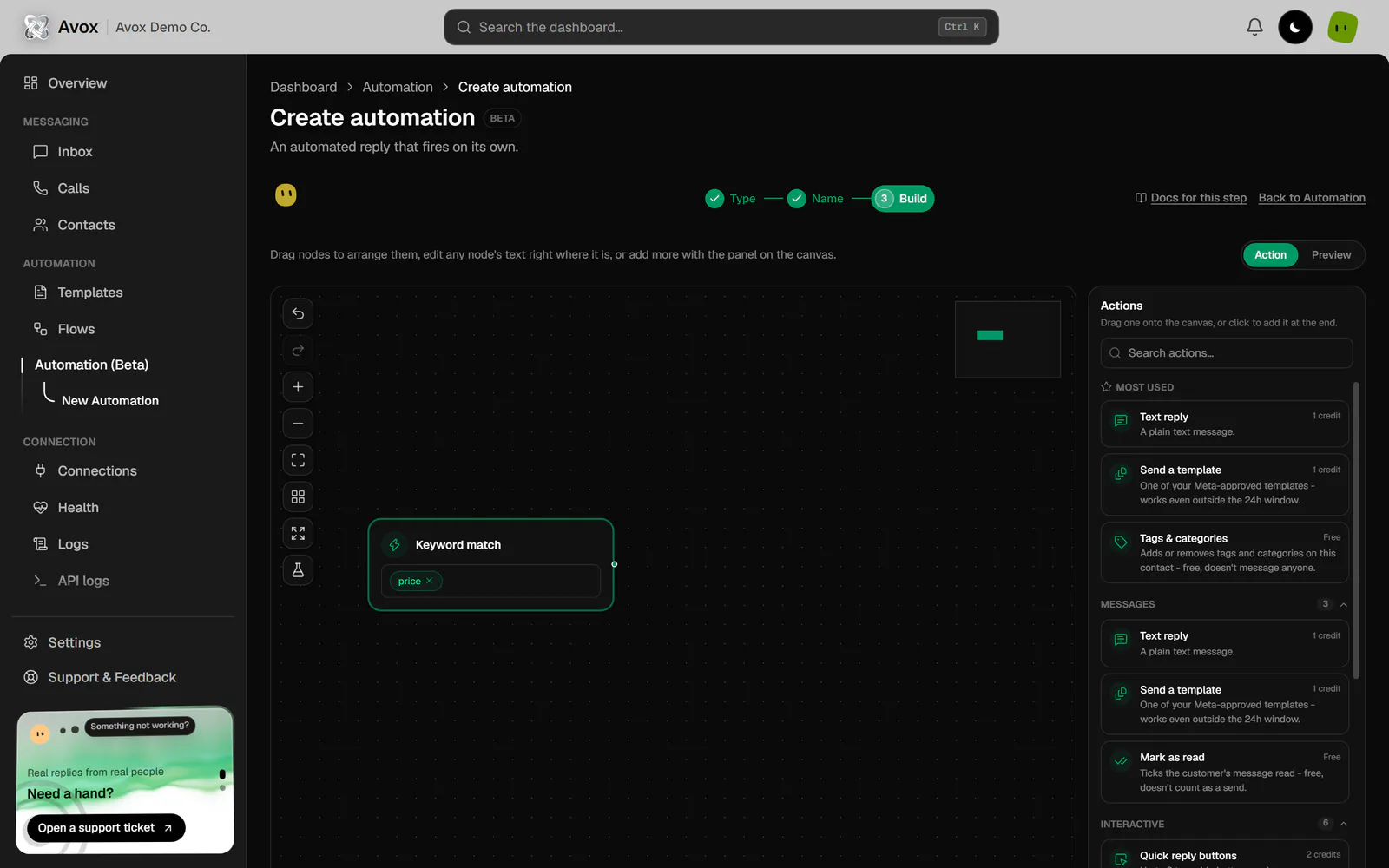Image resolution: width=1389 pixels, height=868 pixels.
Task: Click the keyword input field in node
Action: click(490, 581)
